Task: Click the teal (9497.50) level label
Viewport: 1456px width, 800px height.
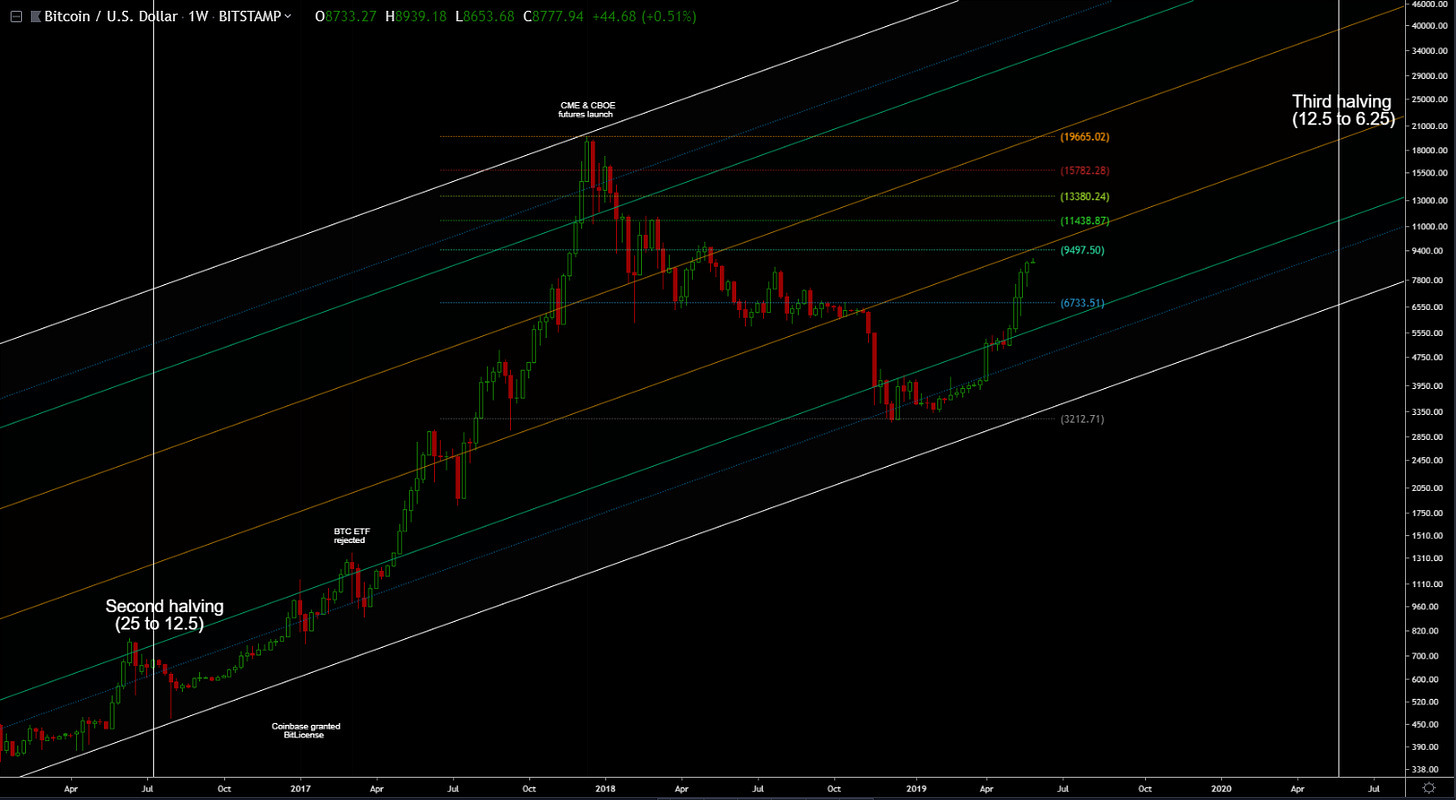Action: coord(1082,250)
